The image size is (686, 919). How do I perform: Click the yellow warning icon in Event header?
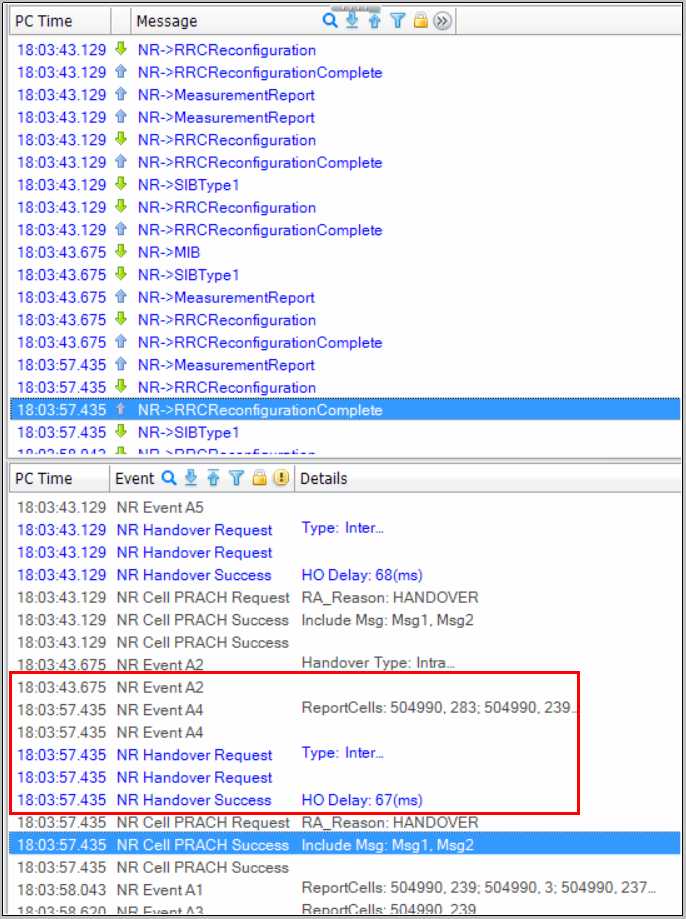tap(281, 478)
